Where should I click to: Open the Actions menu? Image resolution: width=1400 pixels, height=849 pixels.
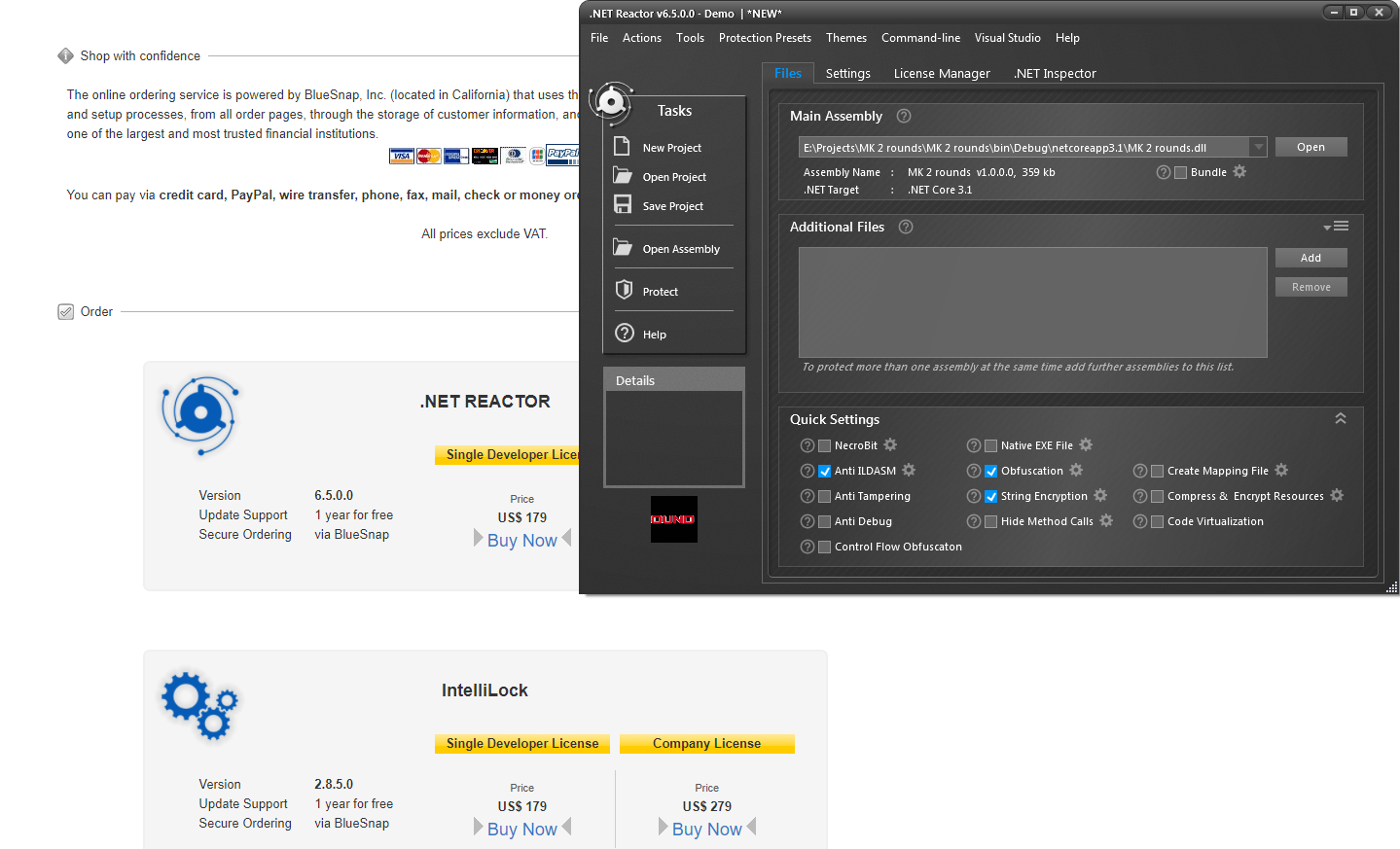click(642, 38)
